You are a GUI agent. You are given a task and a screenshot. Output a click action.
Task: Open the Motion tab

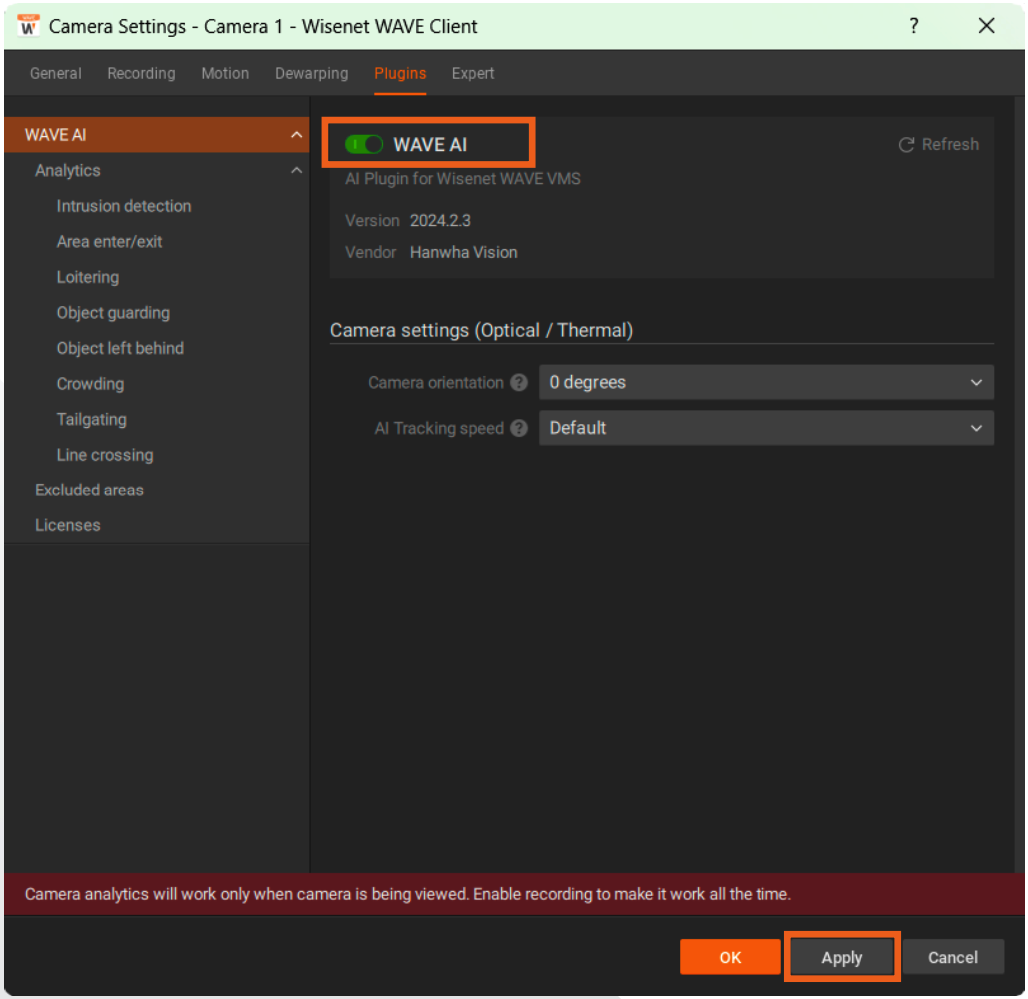tap(225, 73)
